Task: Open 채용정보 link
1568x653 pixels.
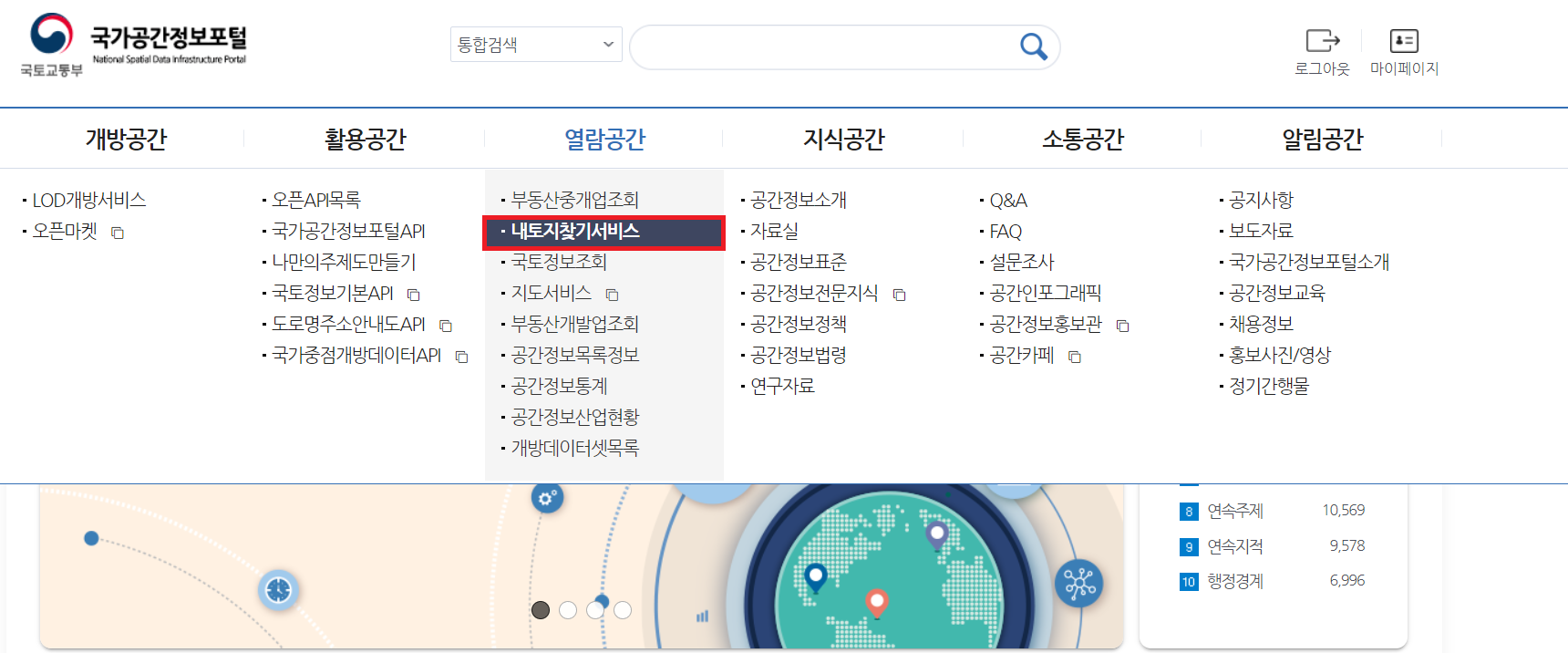Action: [x=1261, y=324]
